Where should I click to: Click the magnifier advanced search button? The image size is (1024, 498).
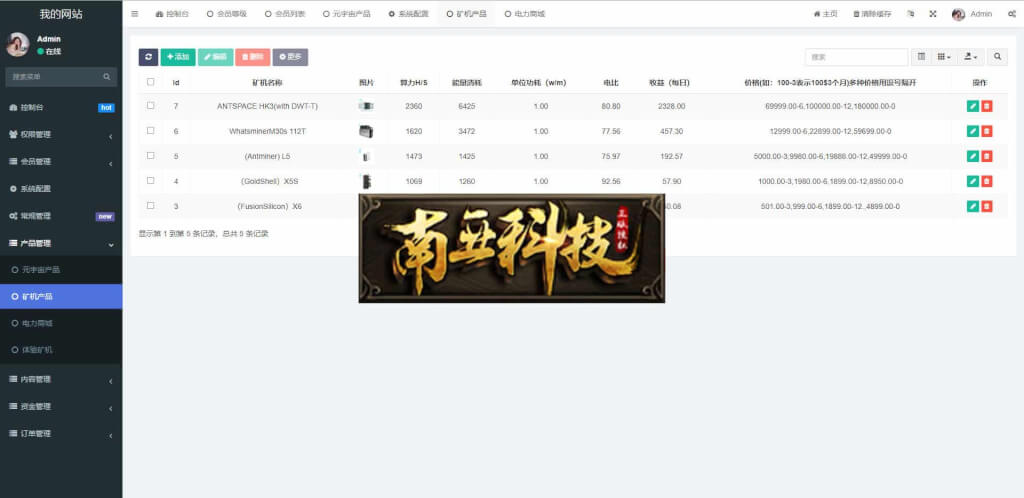[997, 57]
